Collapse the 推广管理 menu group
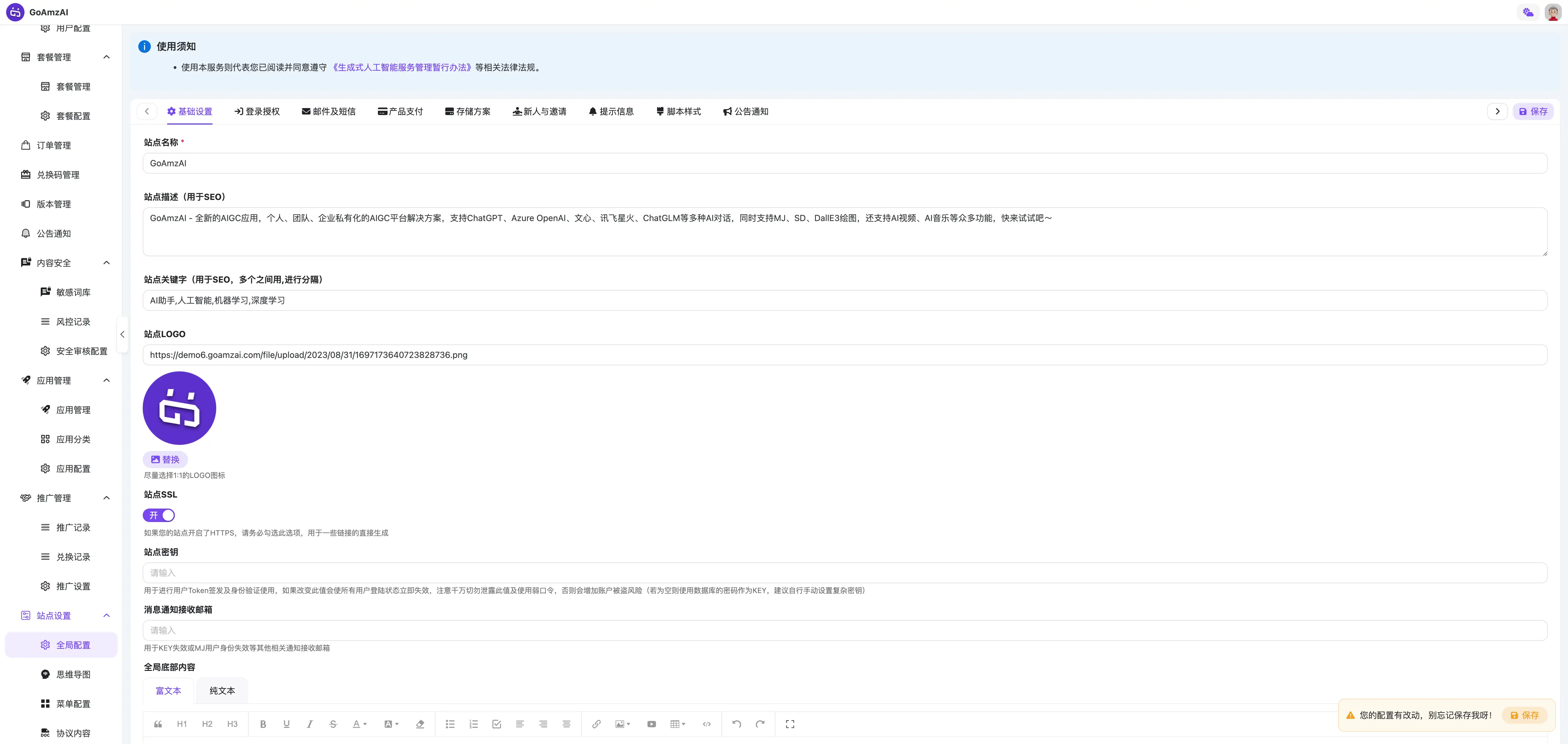 pyautogui.click(x=107, y=498)
